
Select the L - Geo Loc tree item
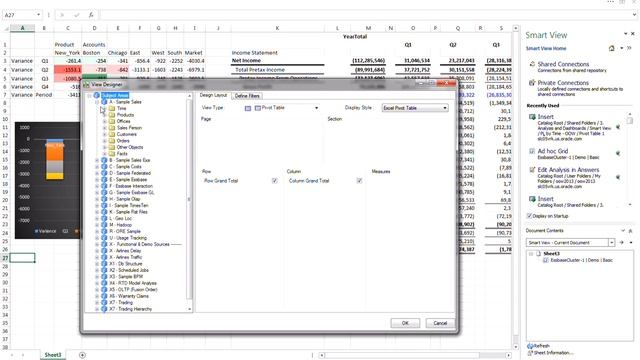click(120, 218)
